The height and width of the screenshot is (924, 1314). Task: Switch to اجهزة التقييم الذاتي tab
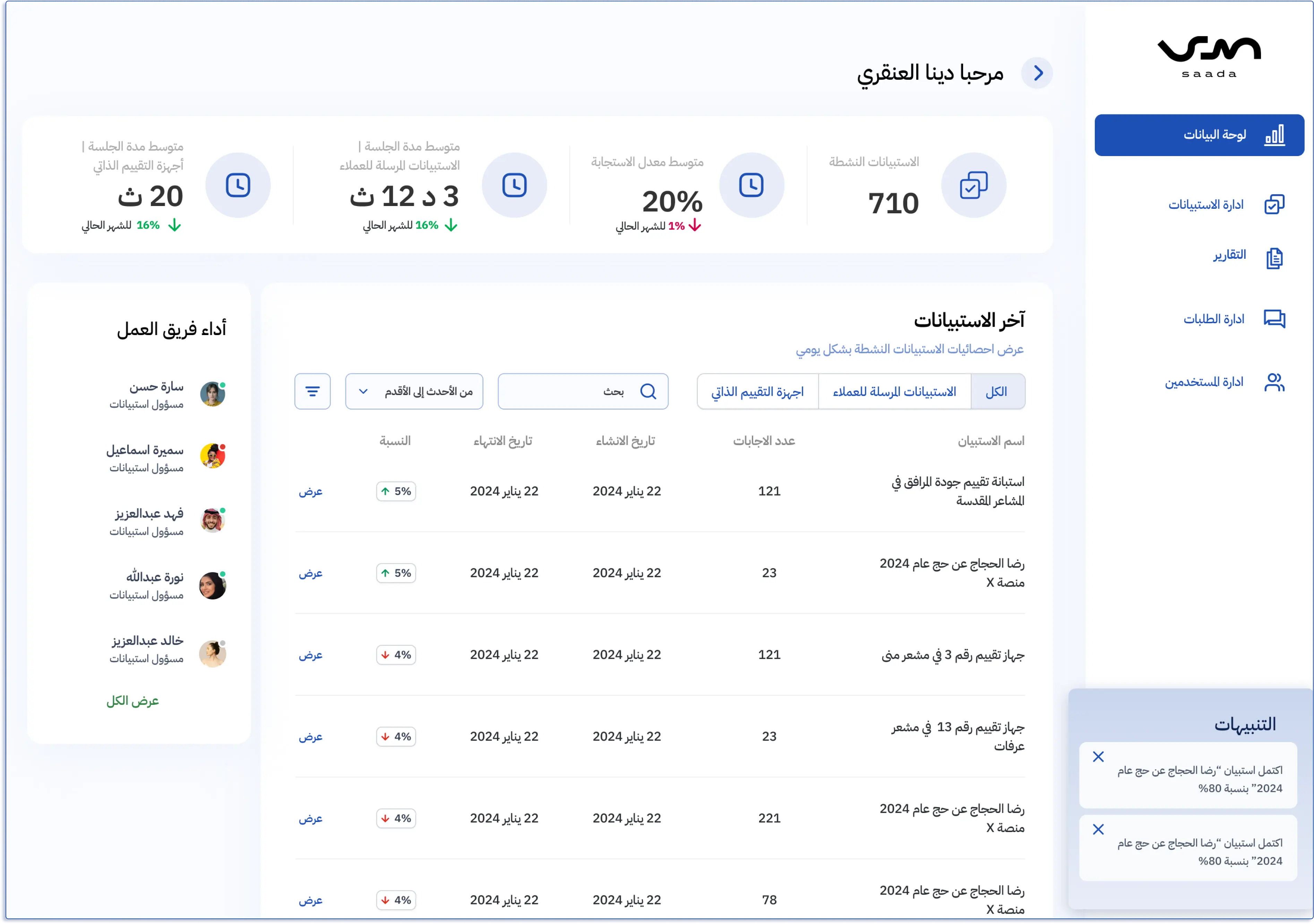(x=758, y=392)
